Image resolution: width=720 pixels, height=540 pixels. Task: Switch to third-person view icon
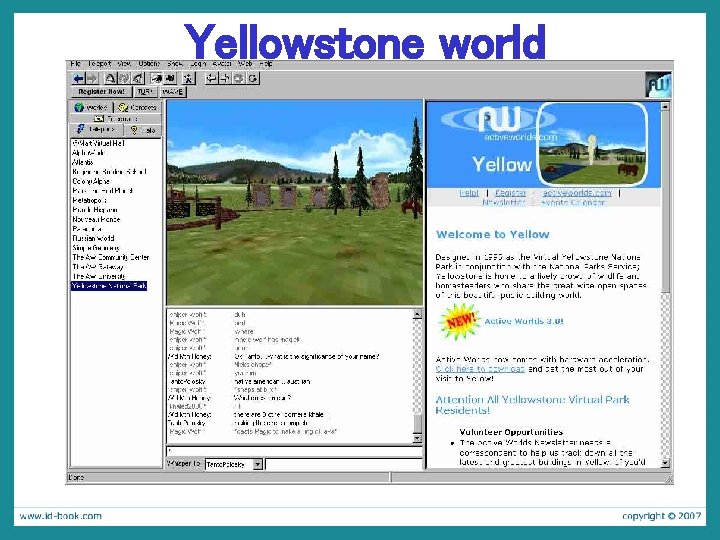[171, 79]
